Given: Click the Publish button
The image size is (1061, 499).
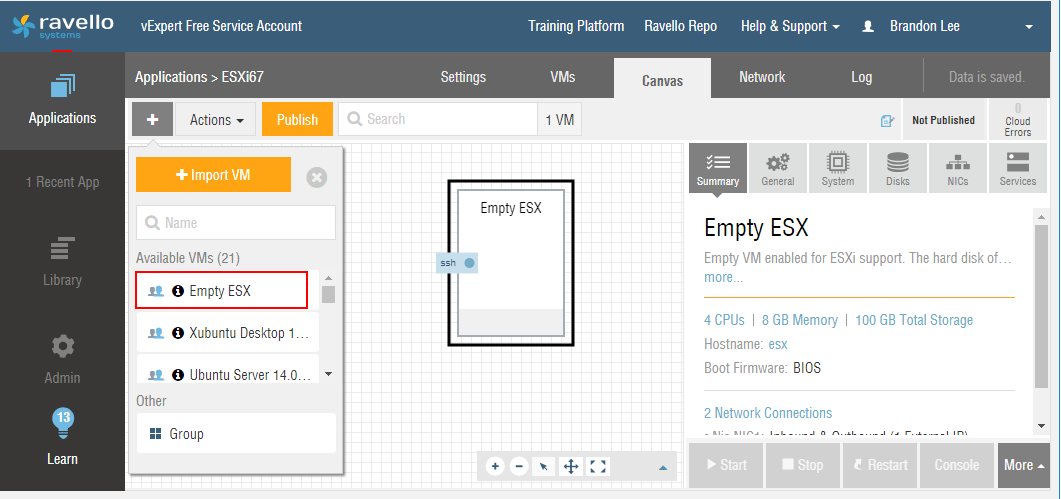Looking at the screenshot, I should (x=297, y=119).
